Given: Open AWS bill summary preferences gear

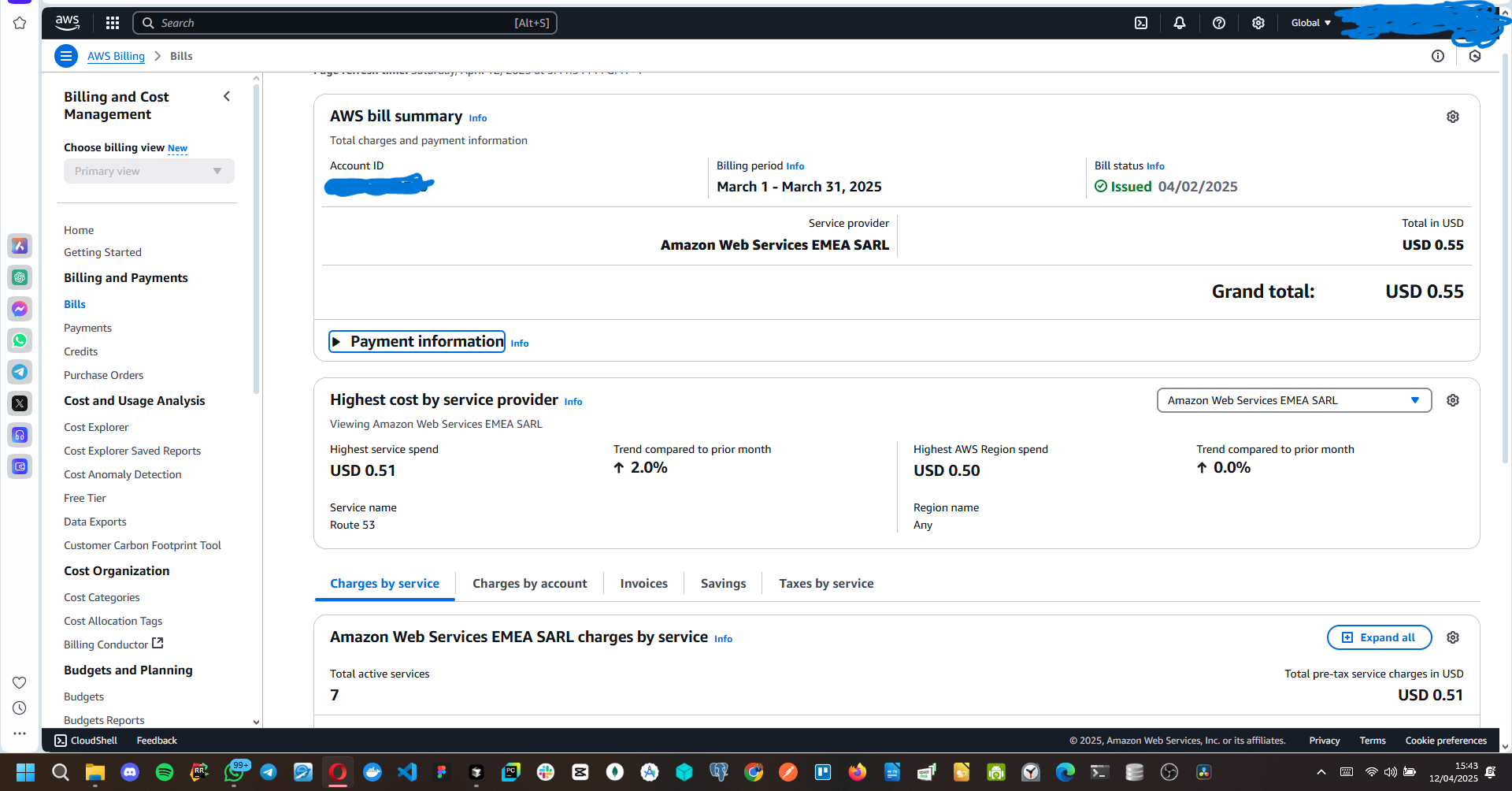Looking at the screenshot, I should 1452,117.
